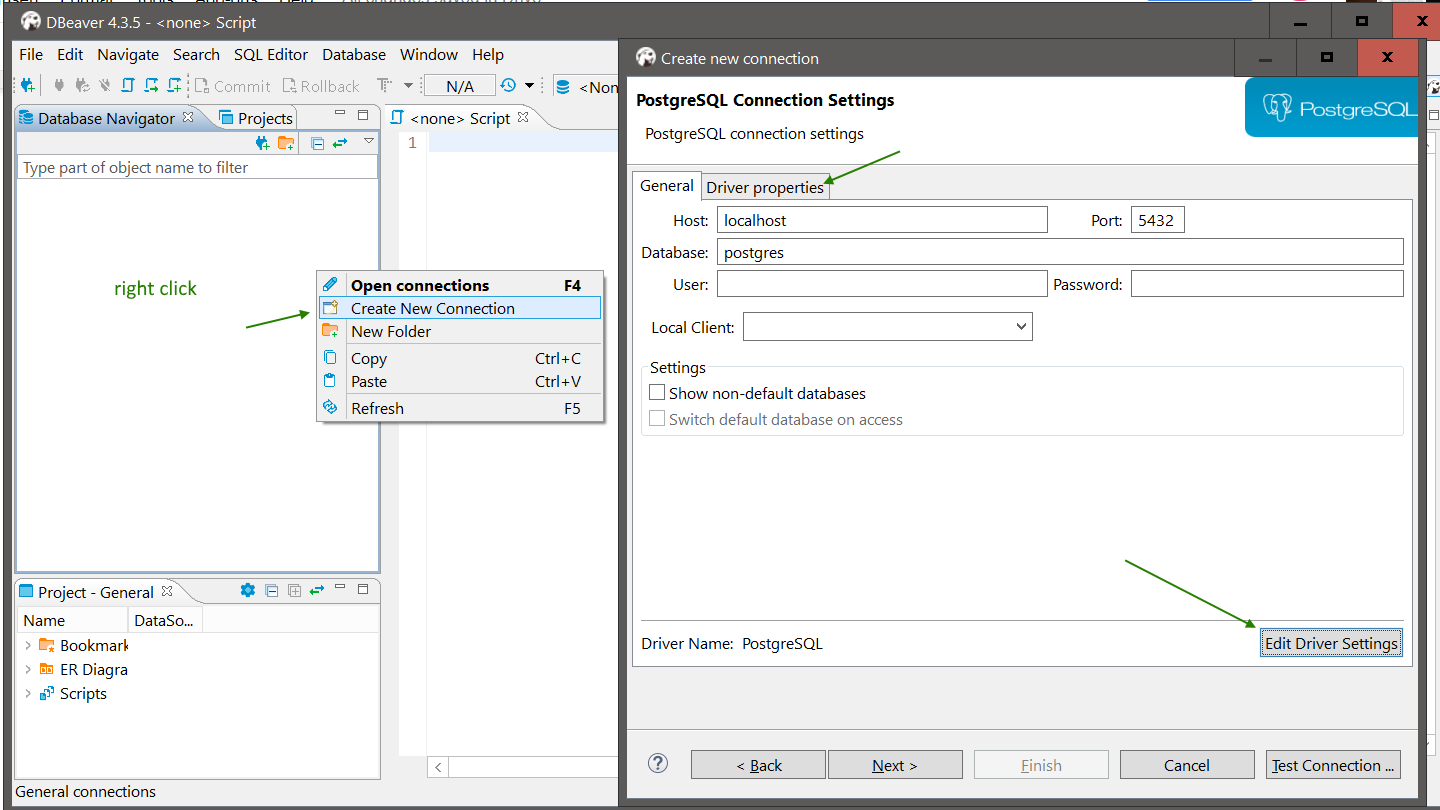Viewport: 1440px width, 810px height.
Task: Click the N/A transaction counter box
Action: pyautogui.click(x=459, y=86)
